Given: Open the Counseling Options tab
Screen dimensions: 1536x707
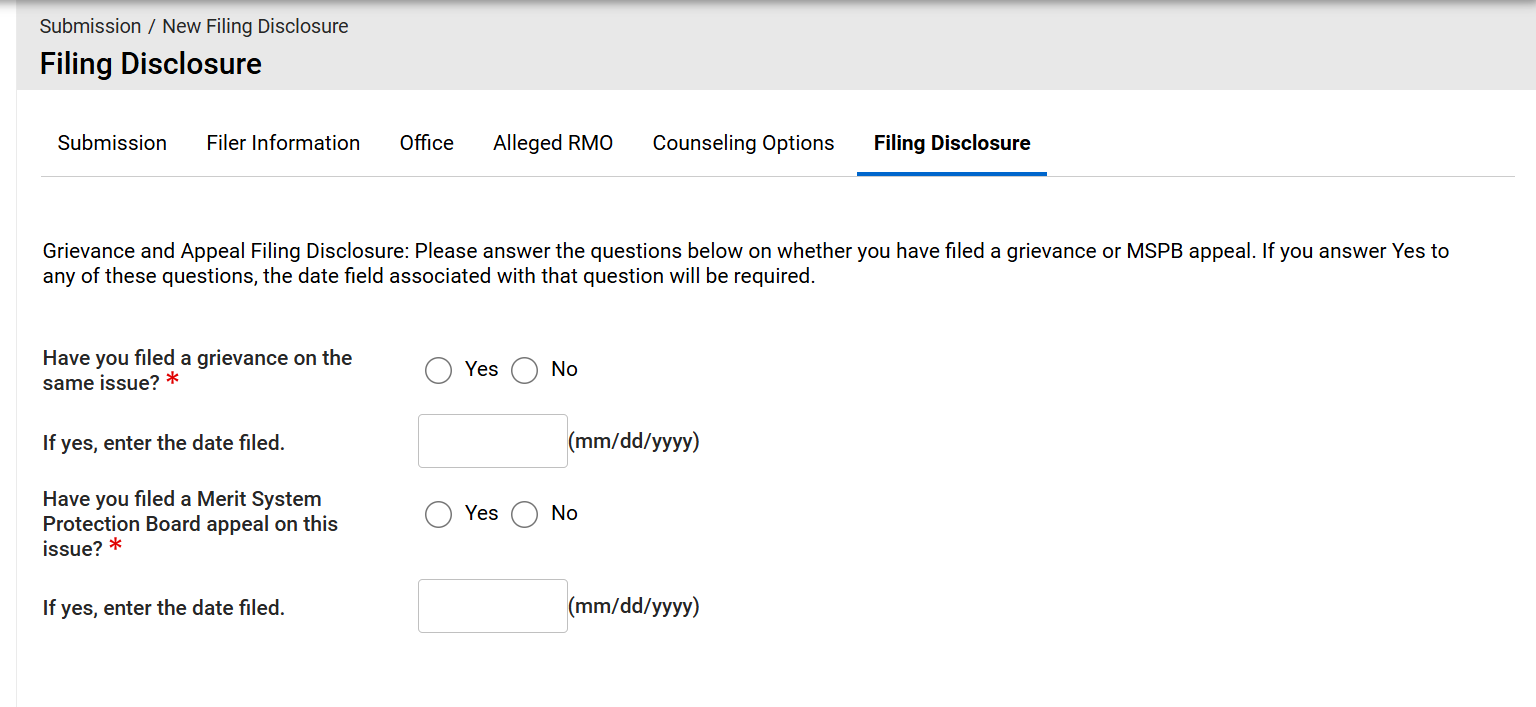Looking at the screenshot, I should (743, 143).
